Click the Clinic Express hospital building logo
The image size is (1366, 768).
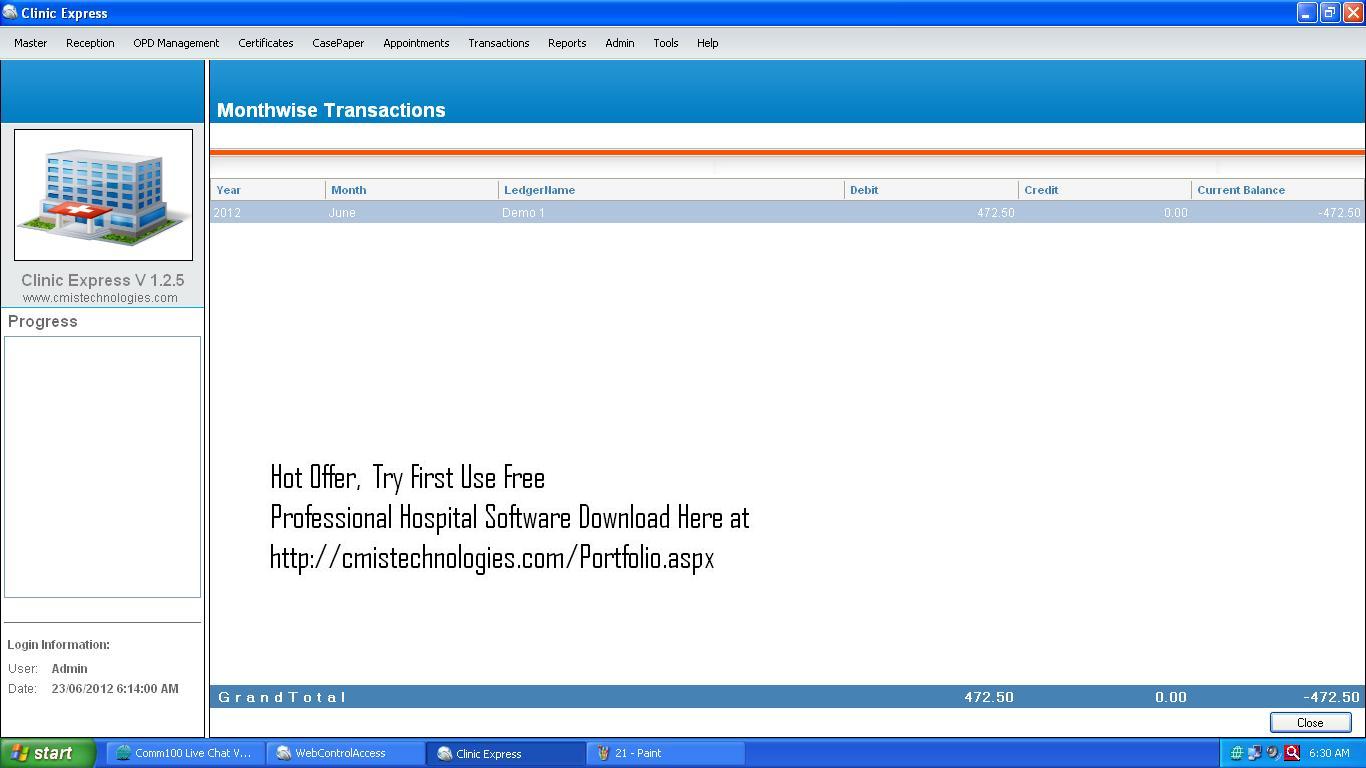103,194
